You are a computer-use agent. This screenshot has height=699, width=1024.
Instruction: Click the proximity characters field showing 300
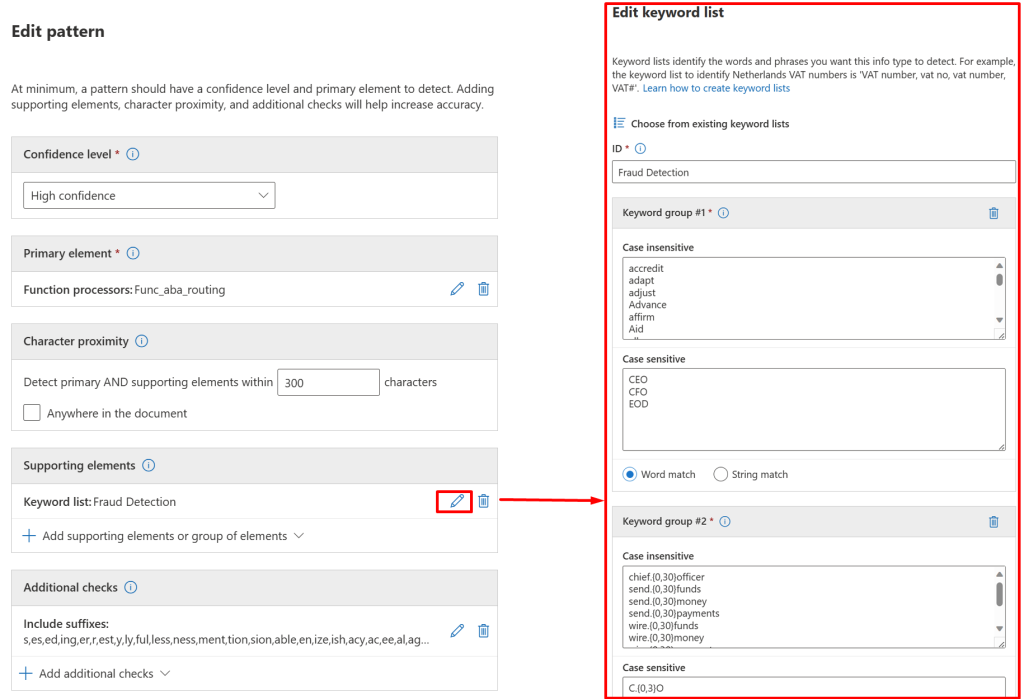(x=328, y=382)
